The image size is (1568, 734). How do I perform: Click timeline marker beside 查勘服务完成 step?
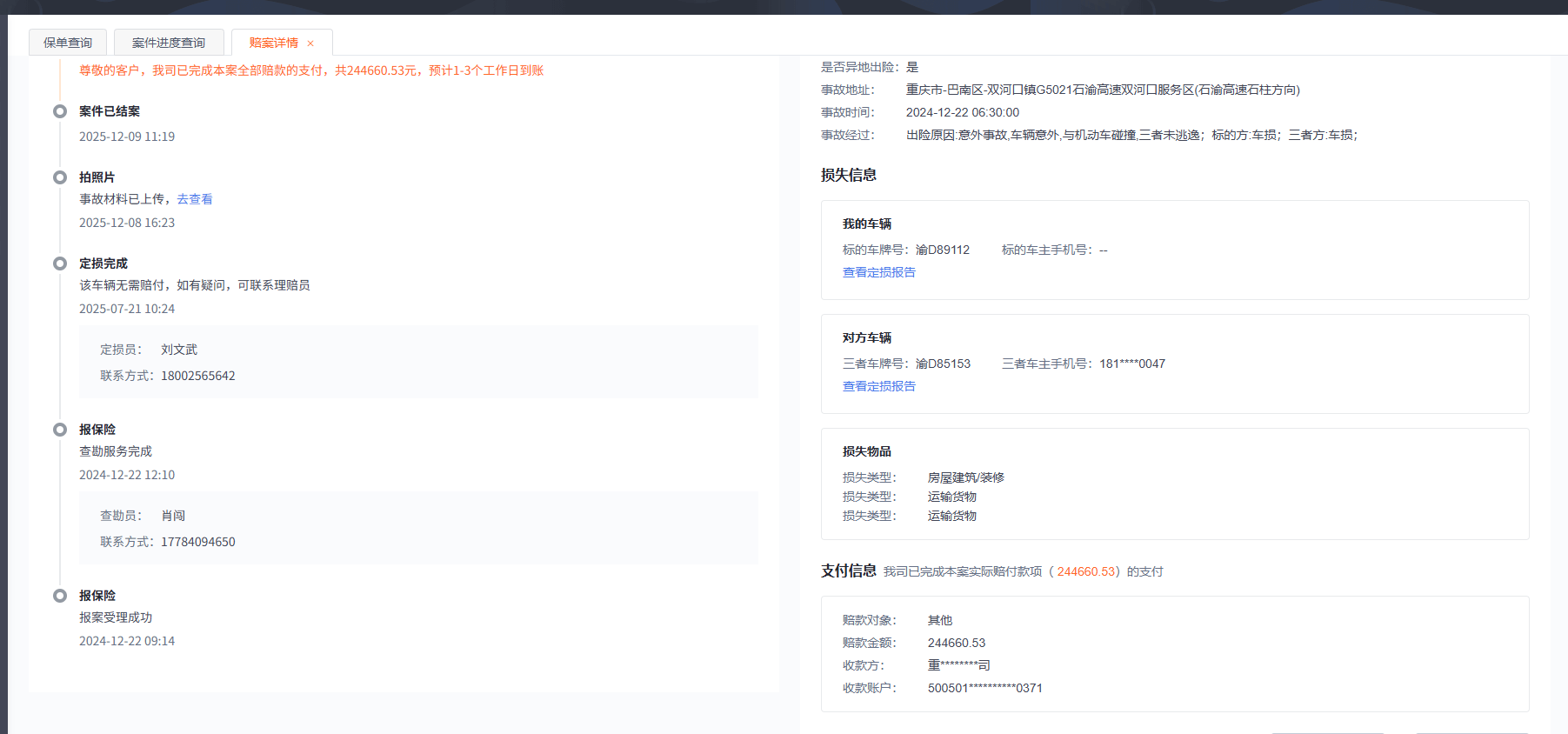60,430
